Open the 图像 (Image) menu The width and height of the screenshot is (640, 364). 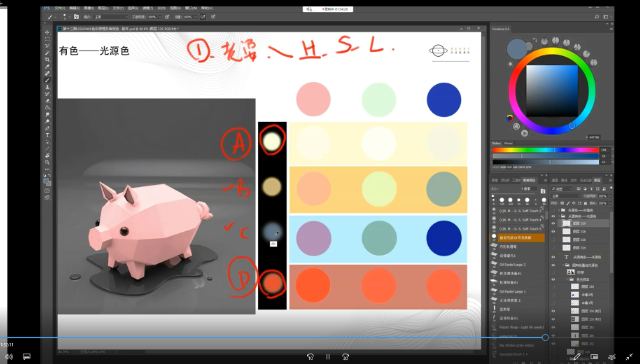coord(89,8)
